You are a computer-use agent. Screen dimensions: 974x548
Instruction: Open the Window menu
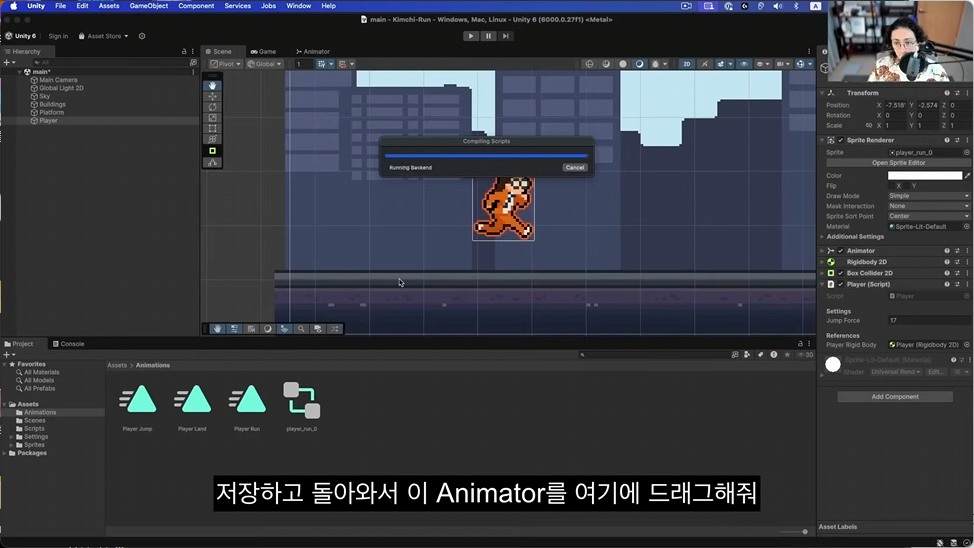(x=298, y=6)
